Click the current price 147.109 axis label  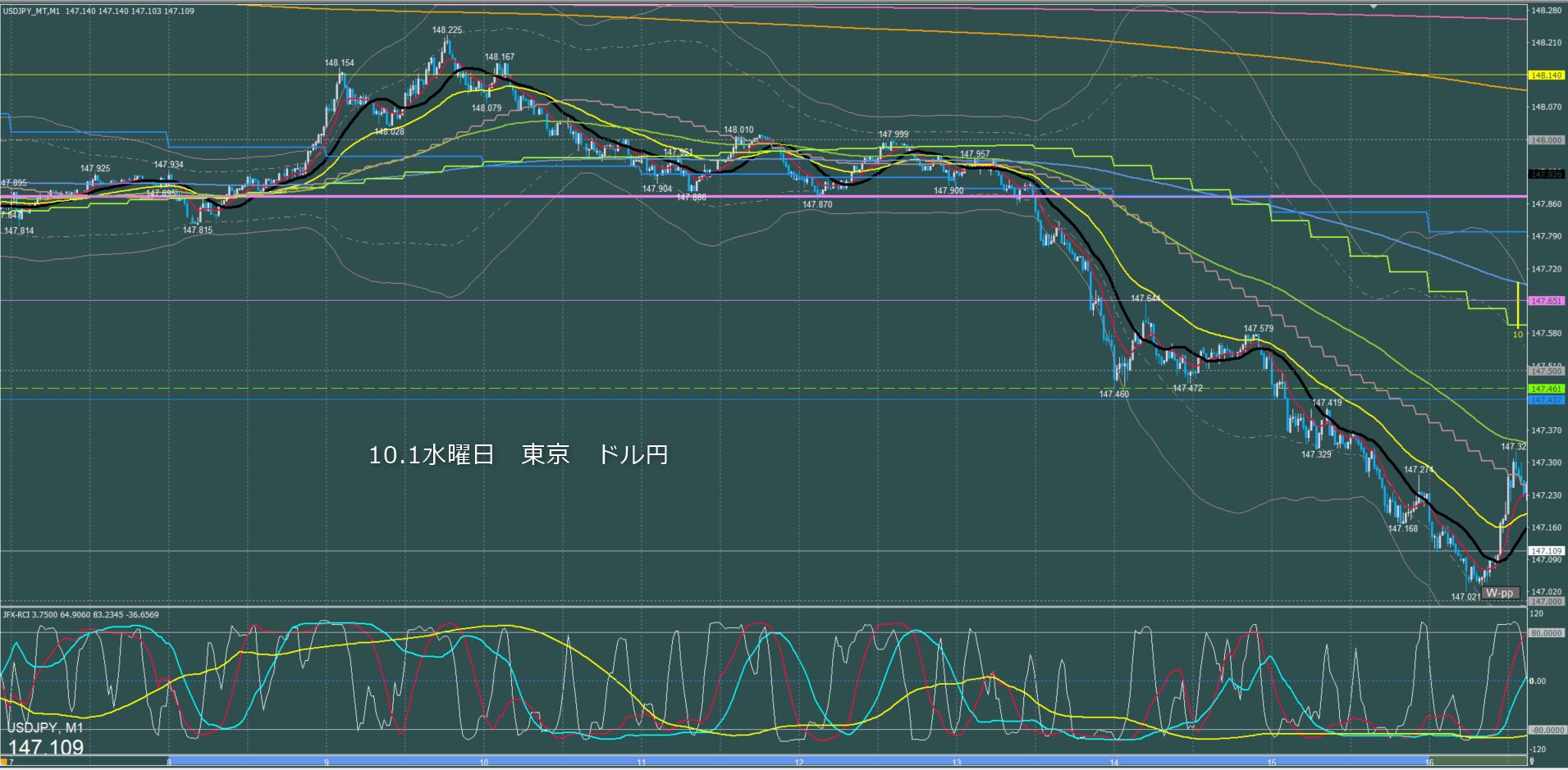pyautogui.click(x=1547, y=551)
